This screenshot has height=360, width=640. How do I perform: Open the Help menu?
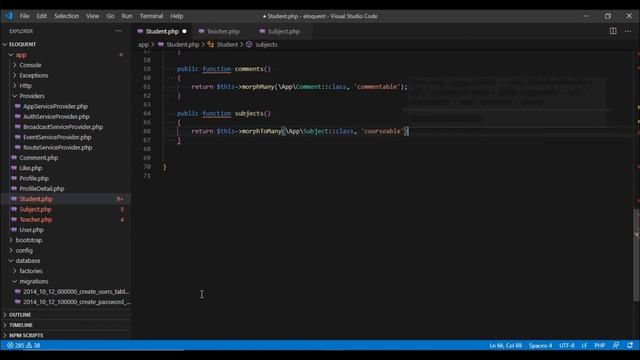click(177, 16)
